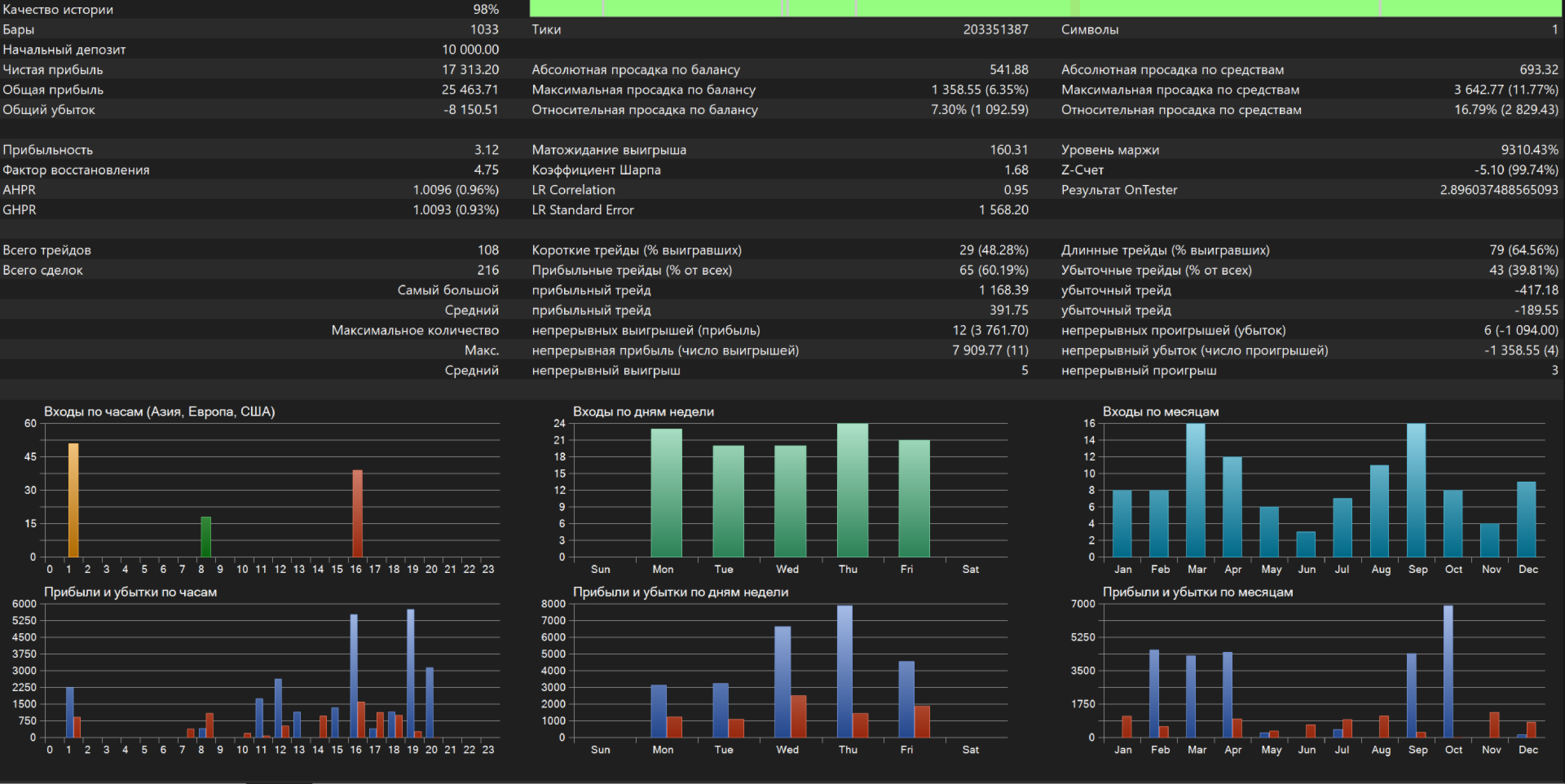Screen dimensions: 1565x784
Task: Click the Jun bar in monthly entries chart
Action: click(1306, 544)
